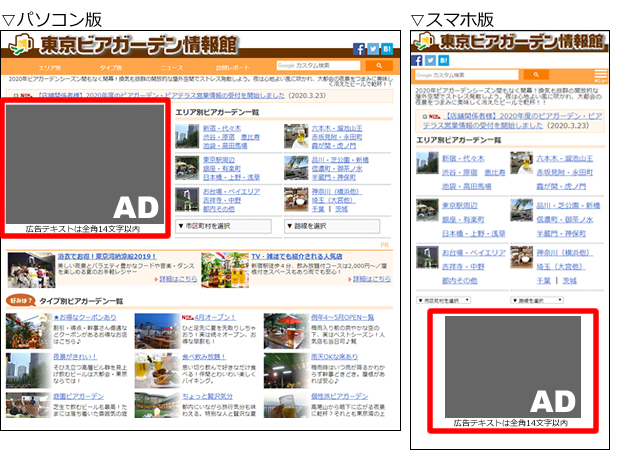Click the 新宿・代々木 link in the desktop area list
This screenshot has height=450, width=620.
pyautogui.click(x=222, y=129)
